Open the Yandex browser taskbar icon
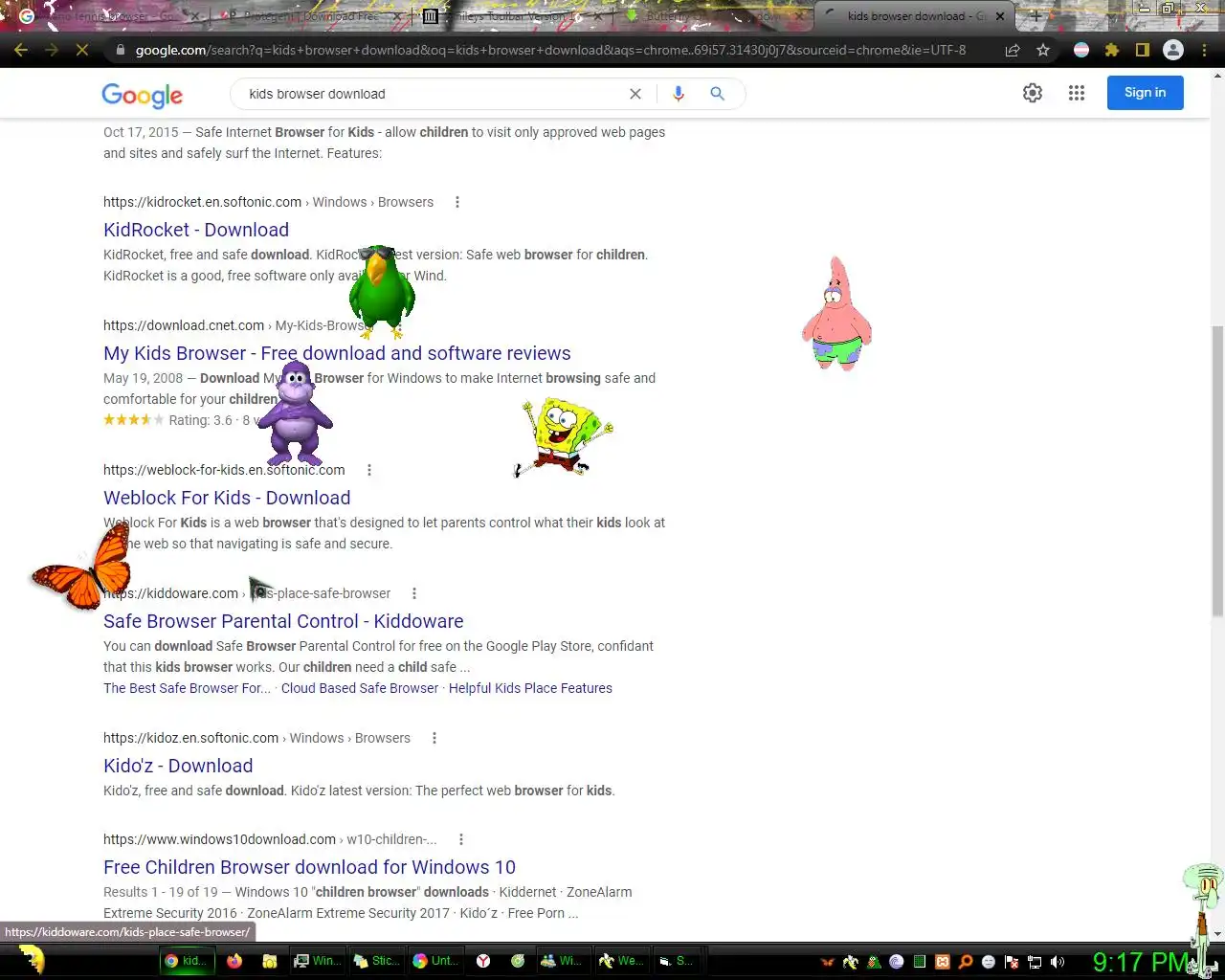Screen dimensions: 1225x980 tap(483, 961)
